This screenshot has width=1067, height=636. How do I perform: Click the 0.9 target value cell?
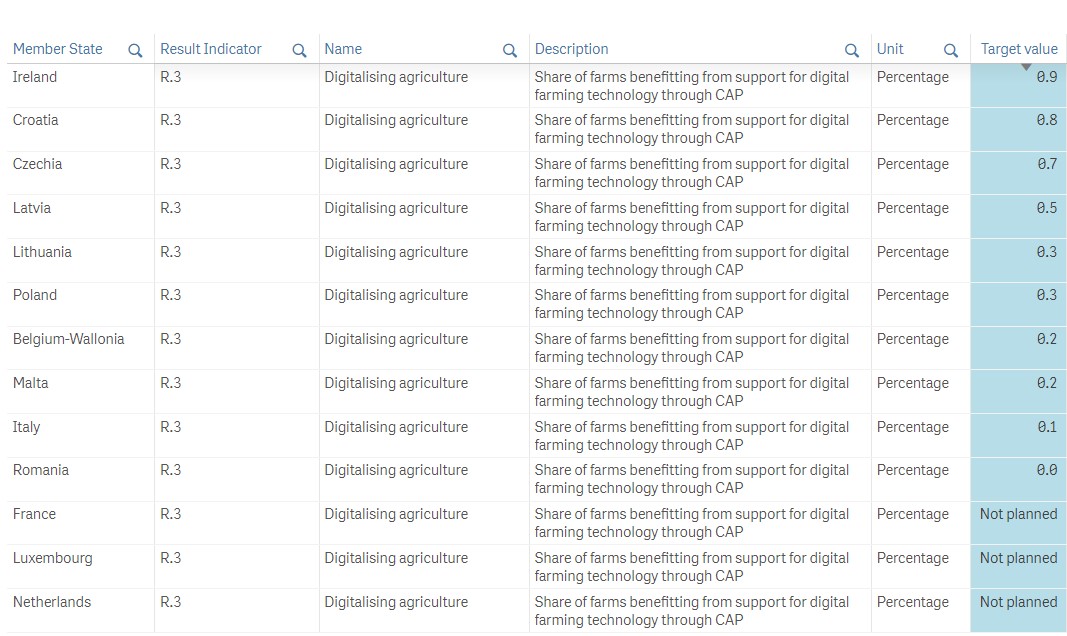point(1046,77)
